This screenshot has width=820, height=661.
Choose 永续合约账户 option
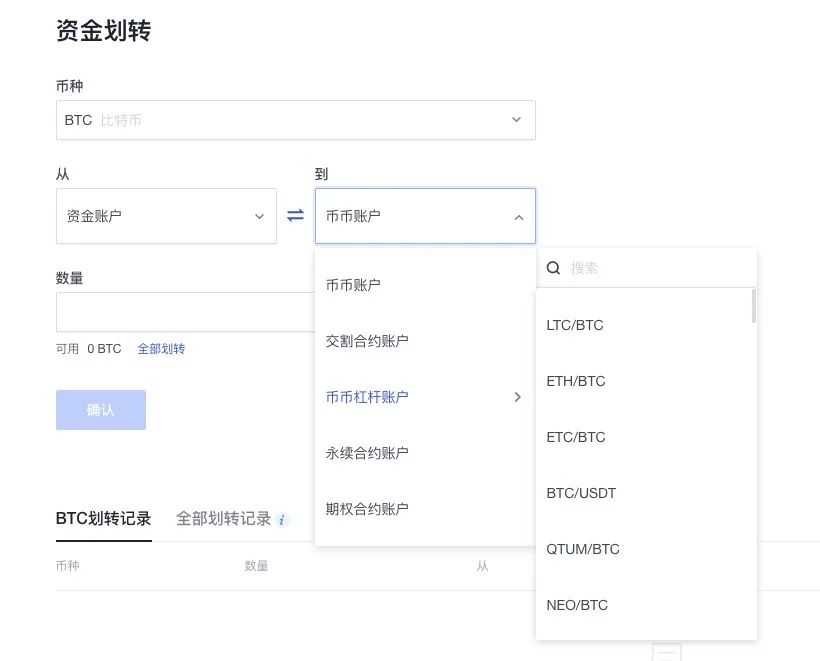pos(367,453)
